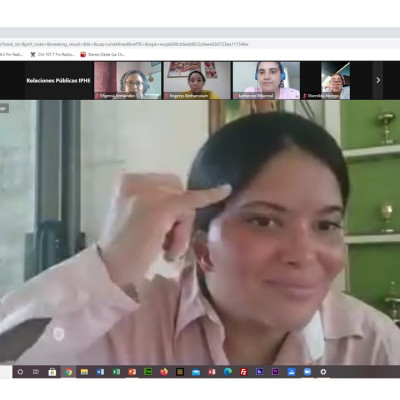Switch to the Zoom app in taskbar
The width and height of the screenshot is (400, 400).
point(307,372)
